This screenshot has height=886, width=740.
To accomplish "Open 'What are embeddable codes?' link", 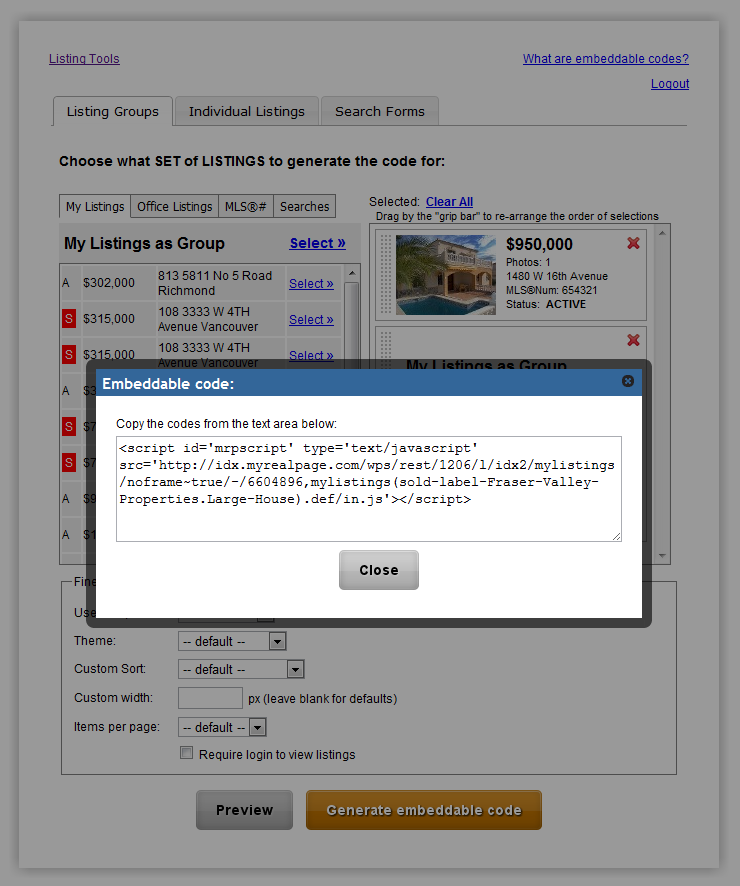I will tap(606, 59).
